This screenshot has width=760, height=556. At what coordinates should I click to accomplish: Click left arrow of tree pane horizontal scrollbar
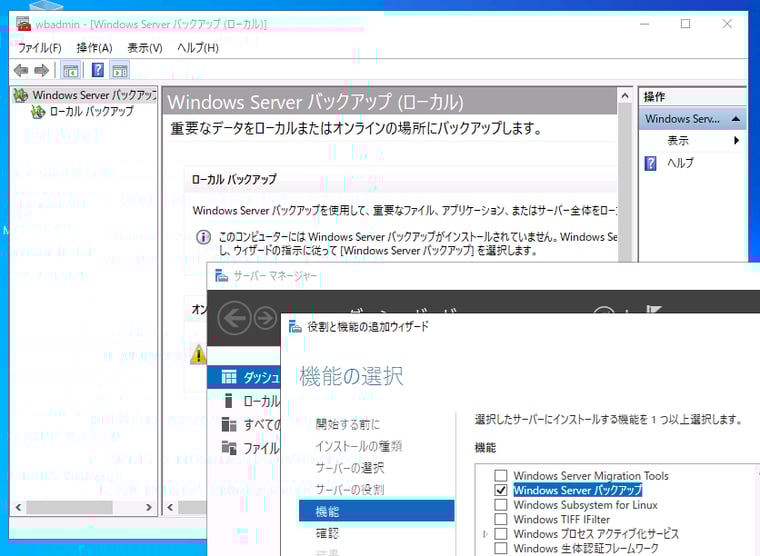click(18, 508)
